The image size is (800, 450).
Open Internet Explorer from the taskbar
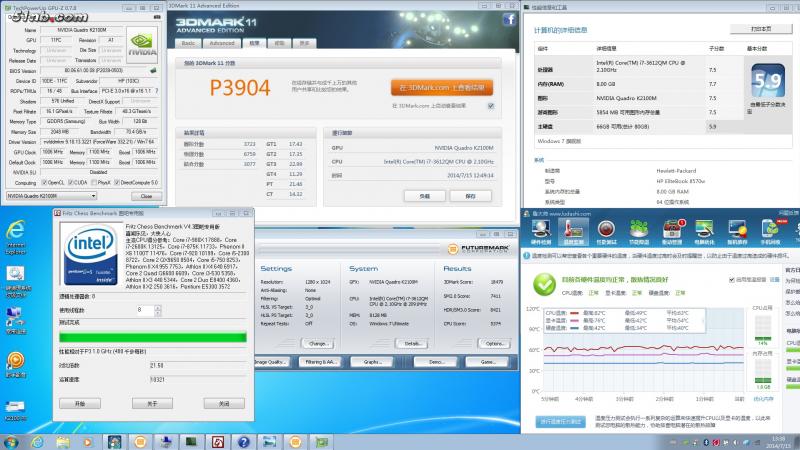[37, 442]
